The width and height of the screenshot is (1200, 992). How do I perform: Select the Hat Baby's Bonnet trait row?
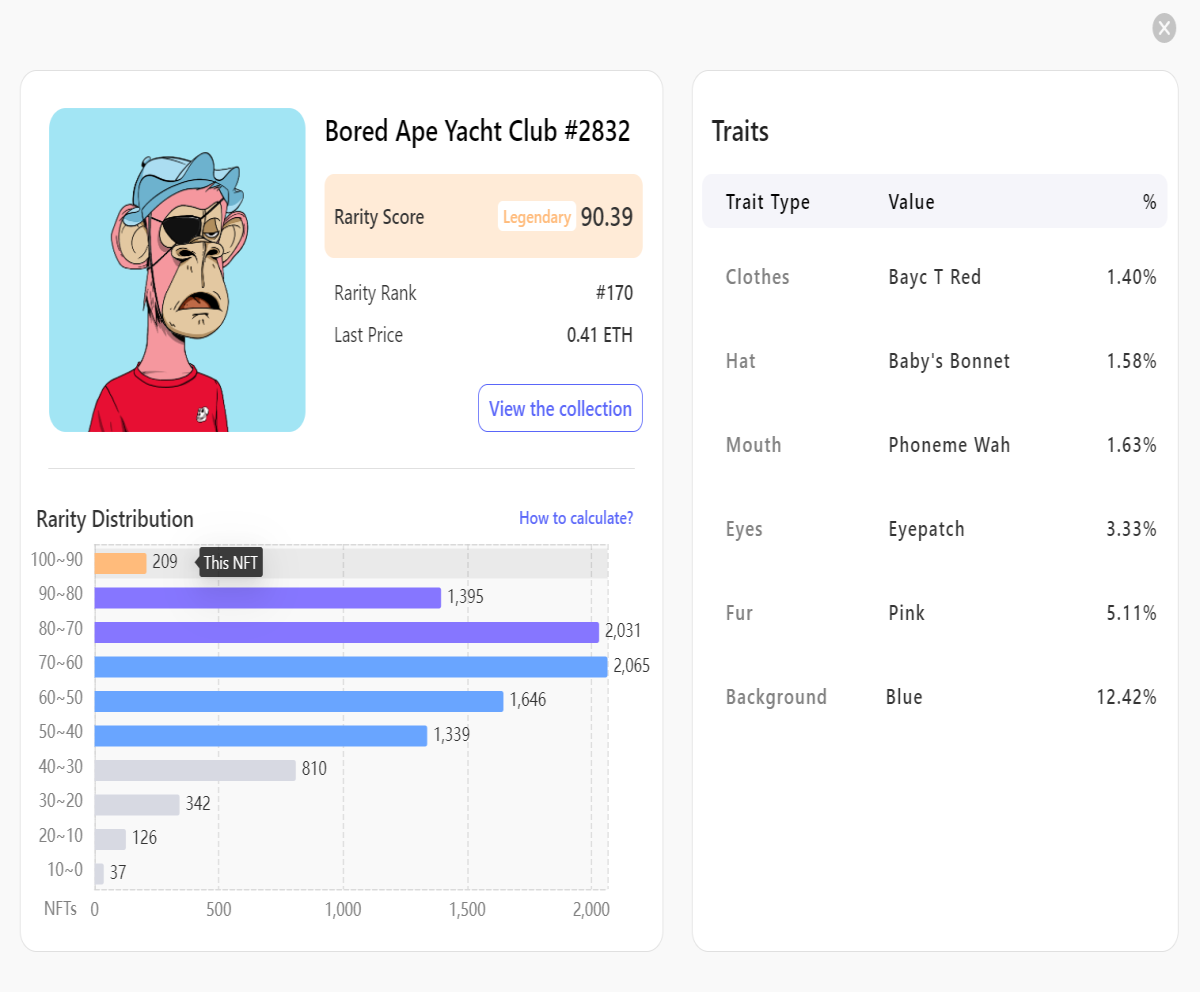tap(935, 361)
